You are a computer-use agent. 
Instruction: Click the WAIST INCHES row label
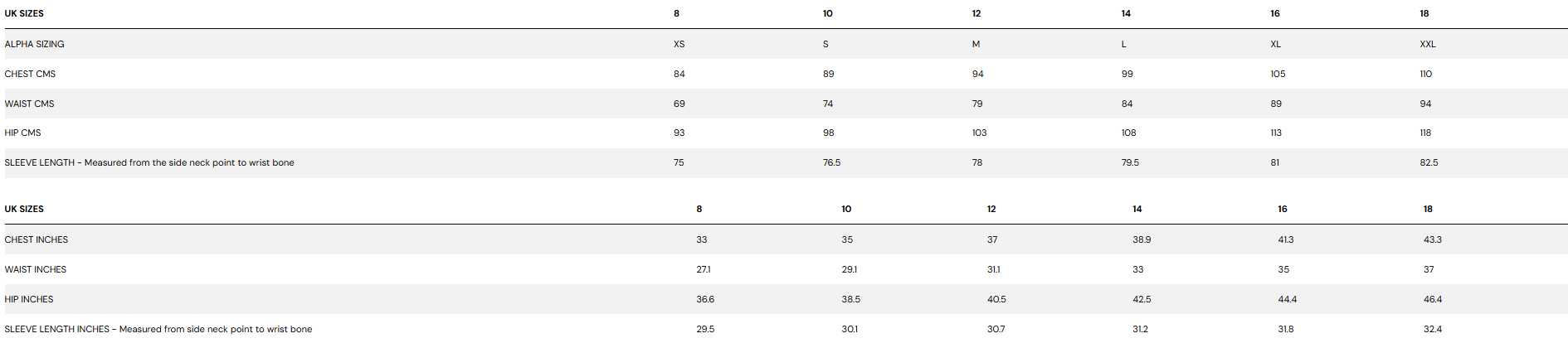coord(36,269)
